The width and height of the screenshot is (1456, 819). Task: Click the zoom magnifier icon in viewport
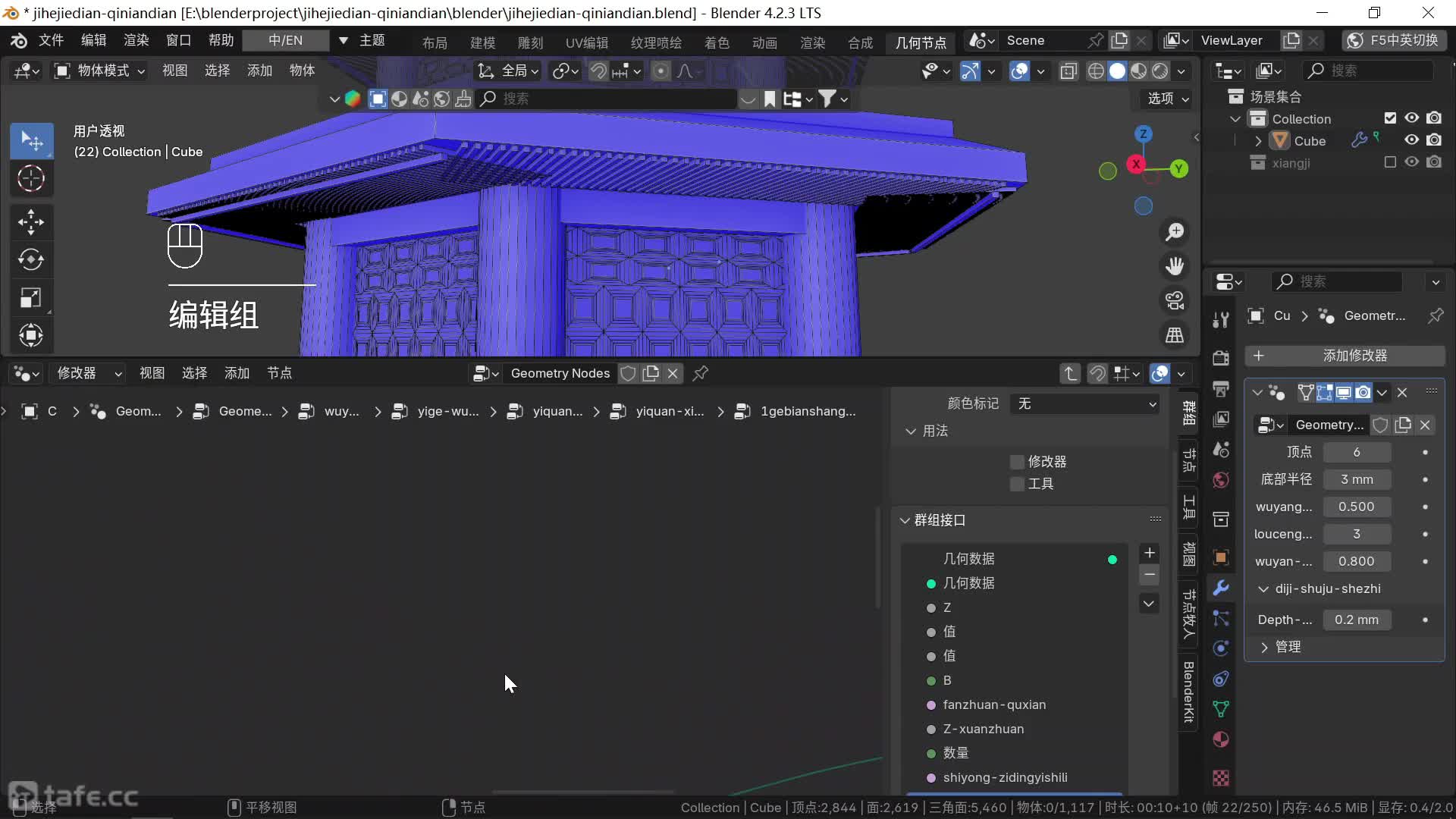point(1175,232)
